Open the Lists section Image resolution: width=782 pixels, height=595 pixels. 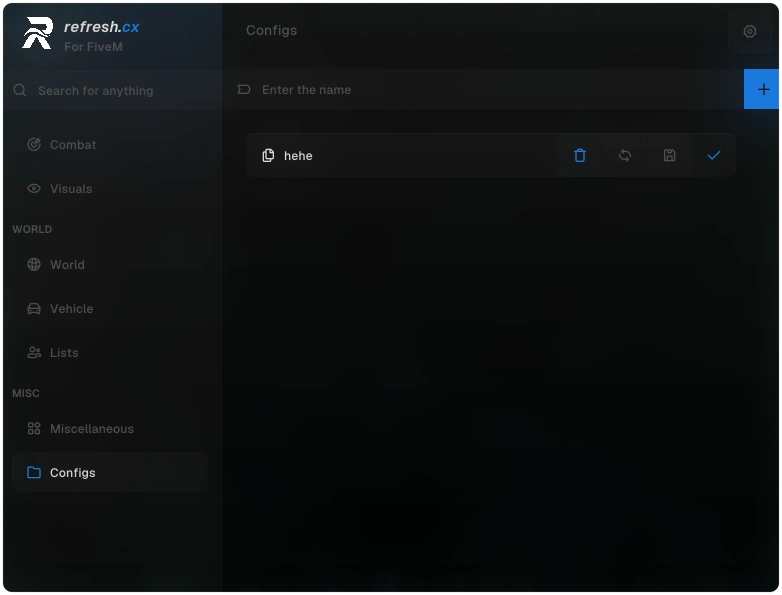coord(110,353)
